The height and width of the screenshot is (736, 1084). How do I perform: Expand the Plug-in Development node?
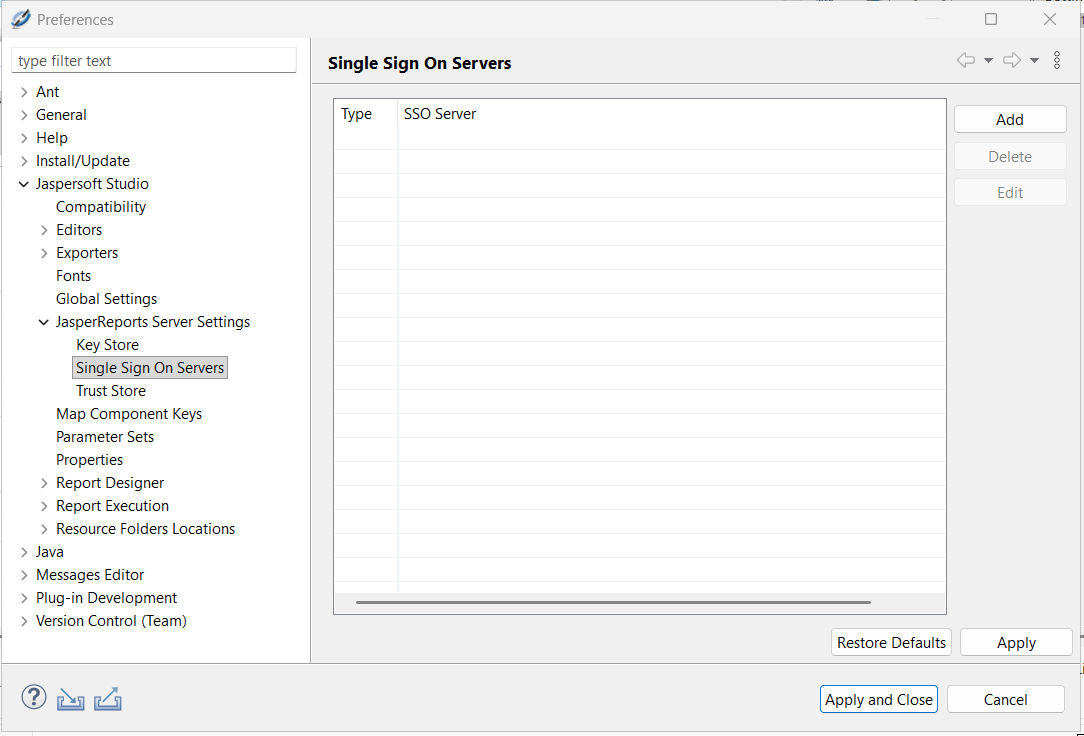(x=24, y=598)
